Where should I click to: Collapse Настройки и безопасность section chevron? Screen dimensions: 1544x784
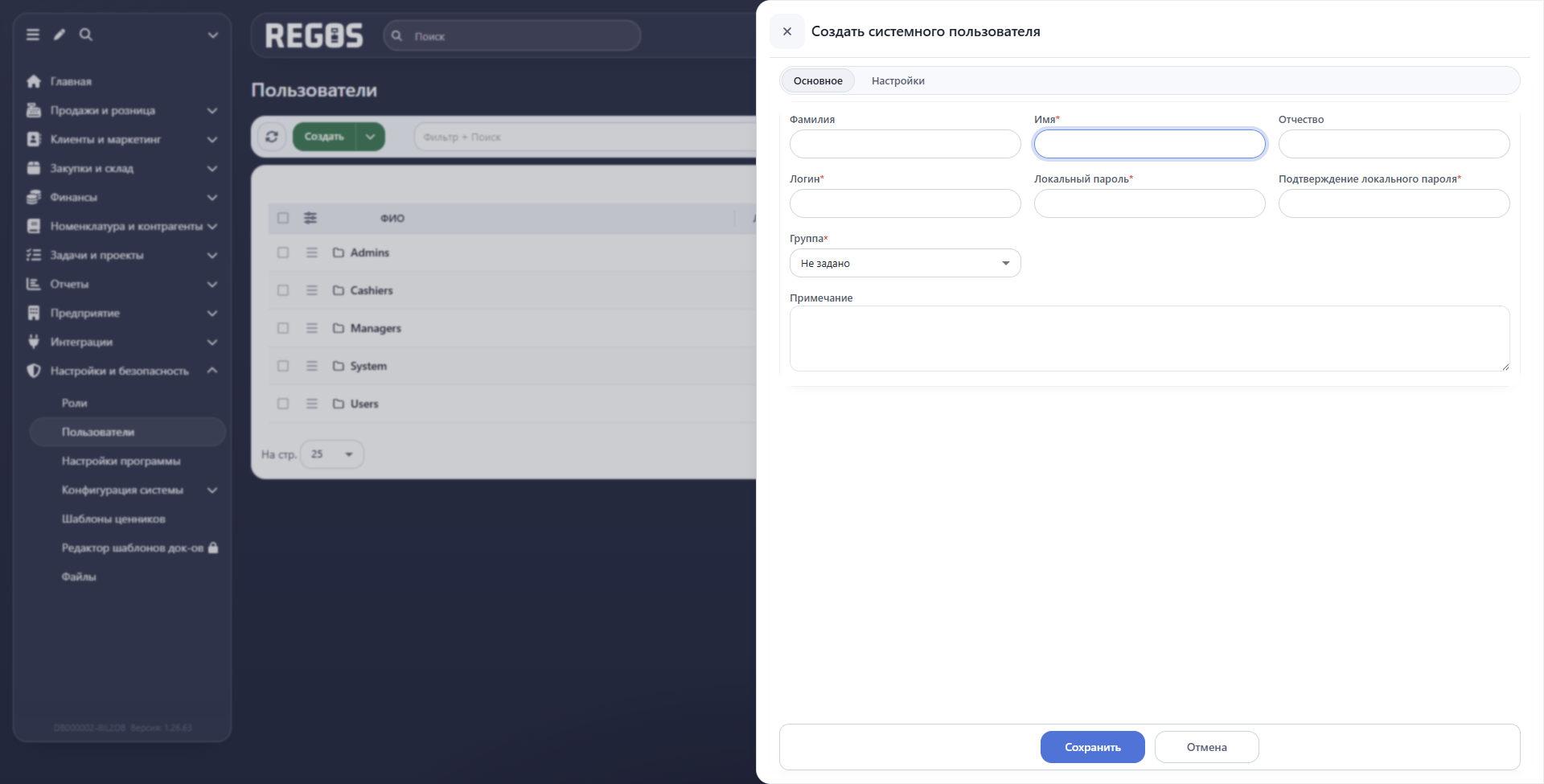[212, 371]
